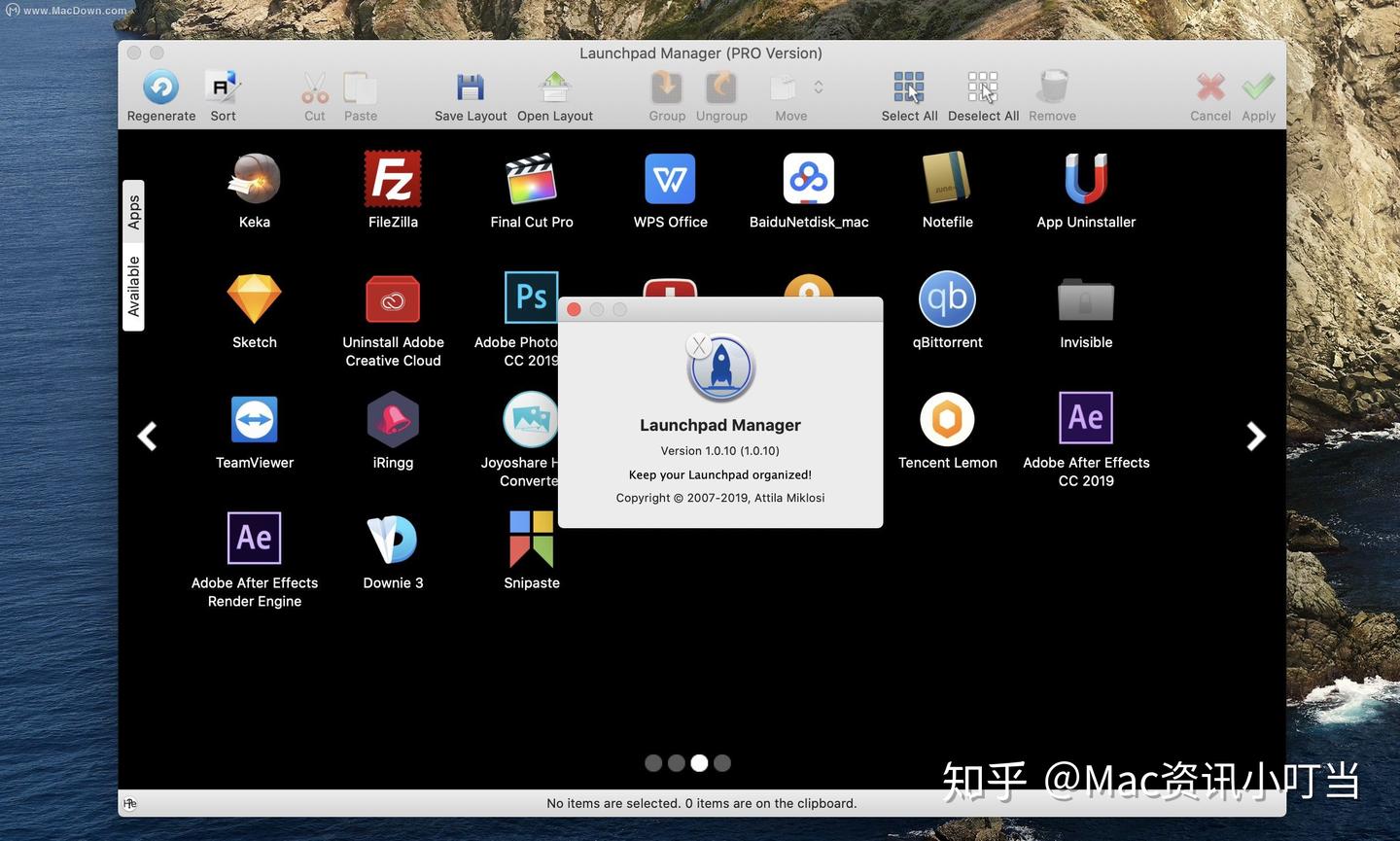Click the "Version 1.0.10 (1.0.10)" text
Viewport: 1400px width, 841px height.
coord(720,451)
